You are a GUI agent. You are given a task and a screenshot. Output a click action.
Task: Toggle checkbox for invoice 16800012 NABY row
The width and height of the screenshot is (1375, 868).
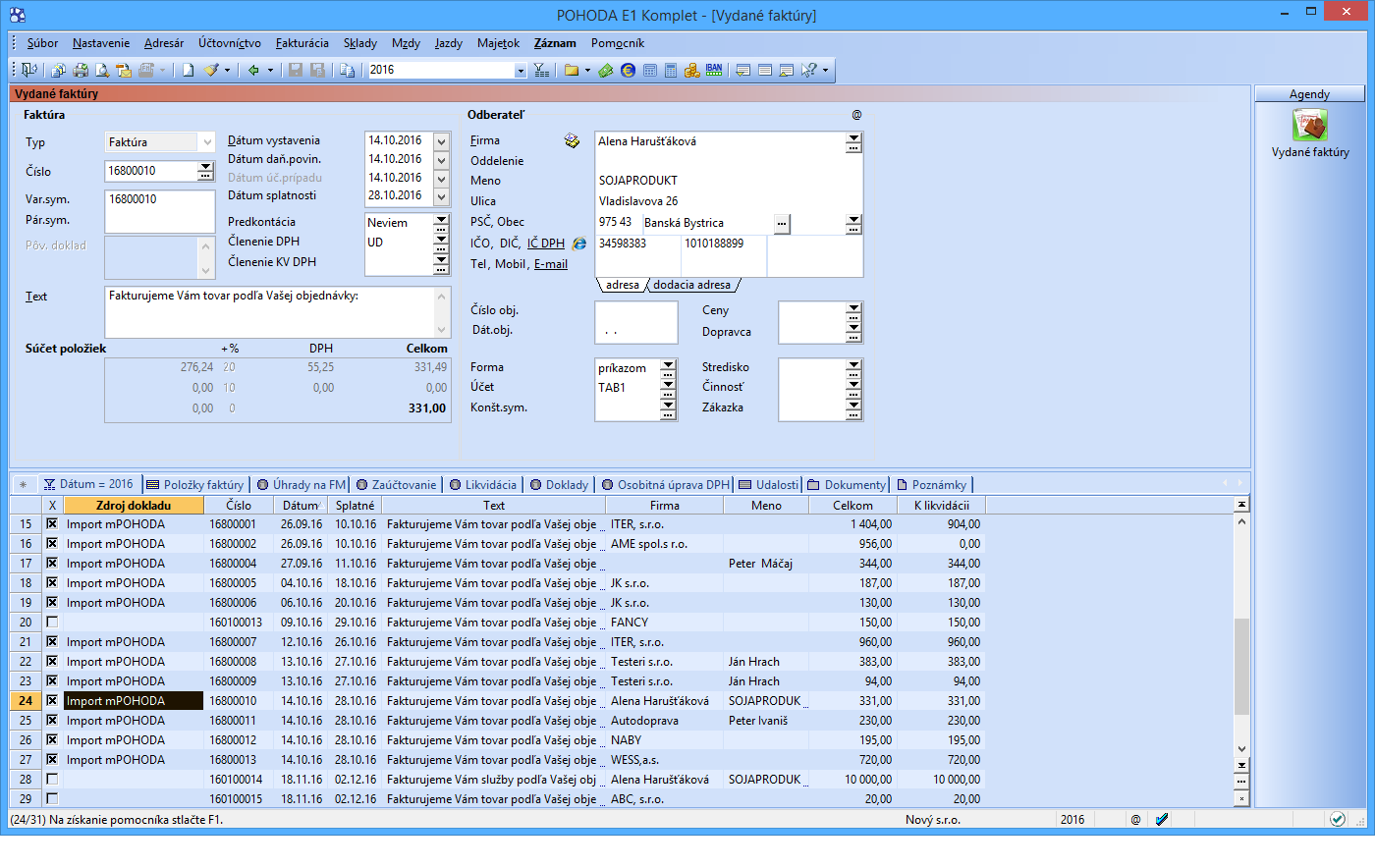click(x=52, y=740)
